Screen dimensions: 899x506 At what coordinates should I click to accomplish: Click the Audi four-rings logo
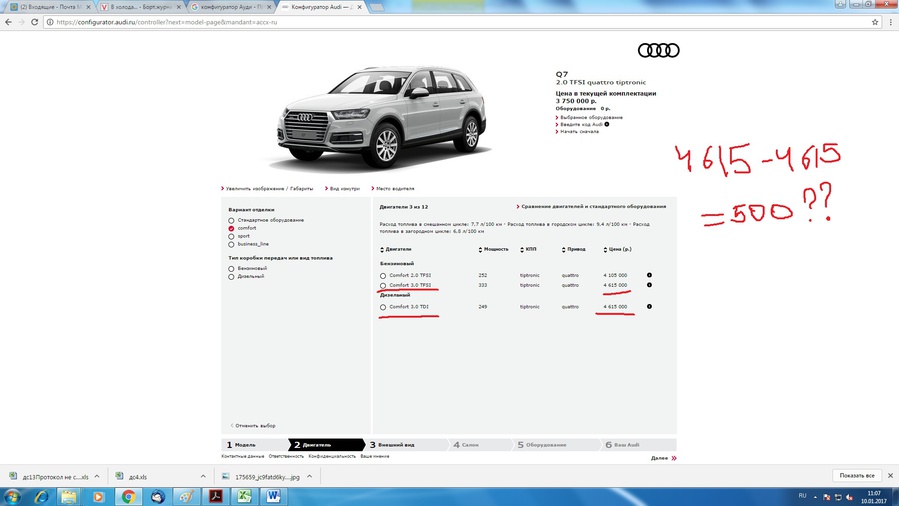click(659, 50)
